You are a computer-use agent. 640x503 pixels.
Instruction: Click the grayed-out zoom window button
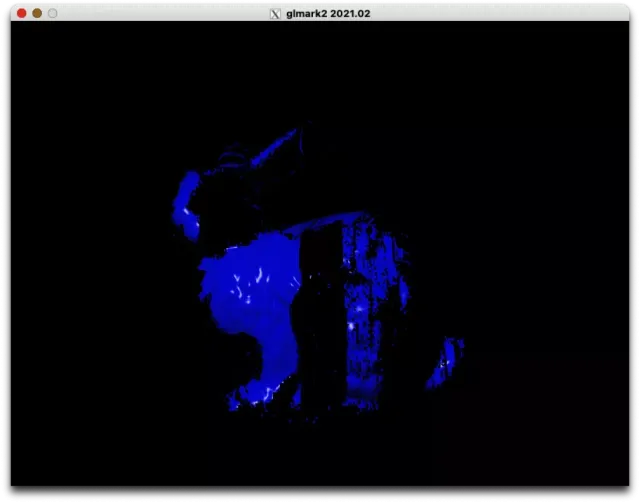[x=53, y=13]
